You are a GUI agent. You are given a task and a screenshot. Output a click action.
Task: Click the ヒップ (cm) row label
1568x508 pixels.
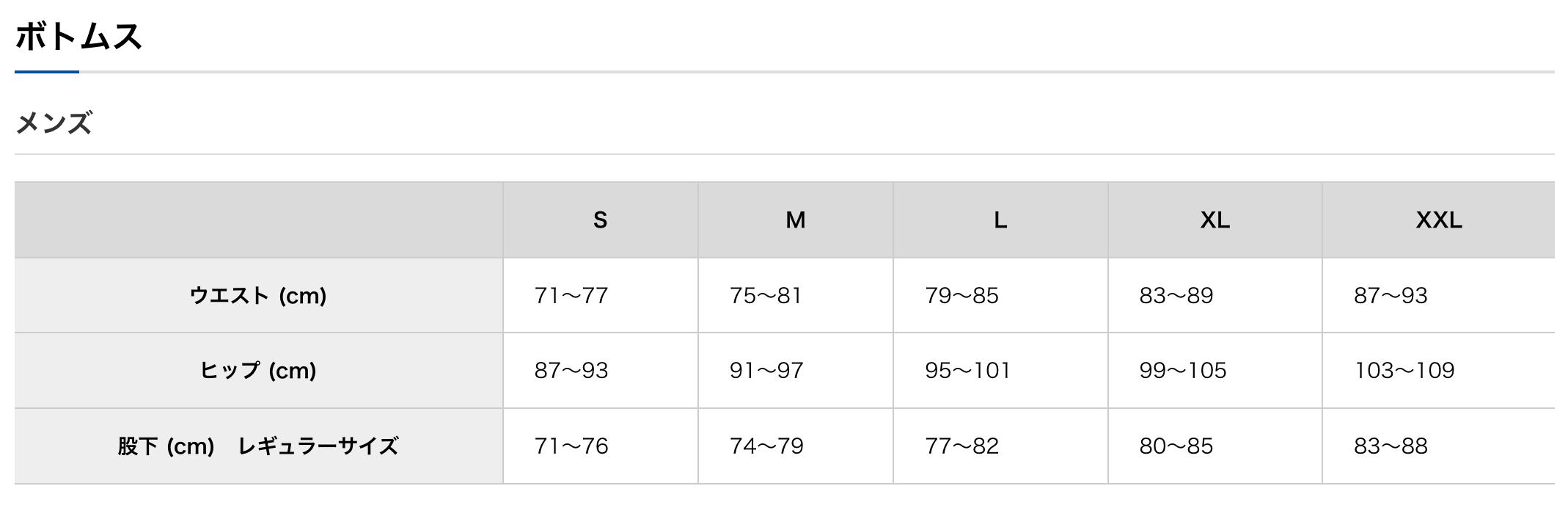258,371
